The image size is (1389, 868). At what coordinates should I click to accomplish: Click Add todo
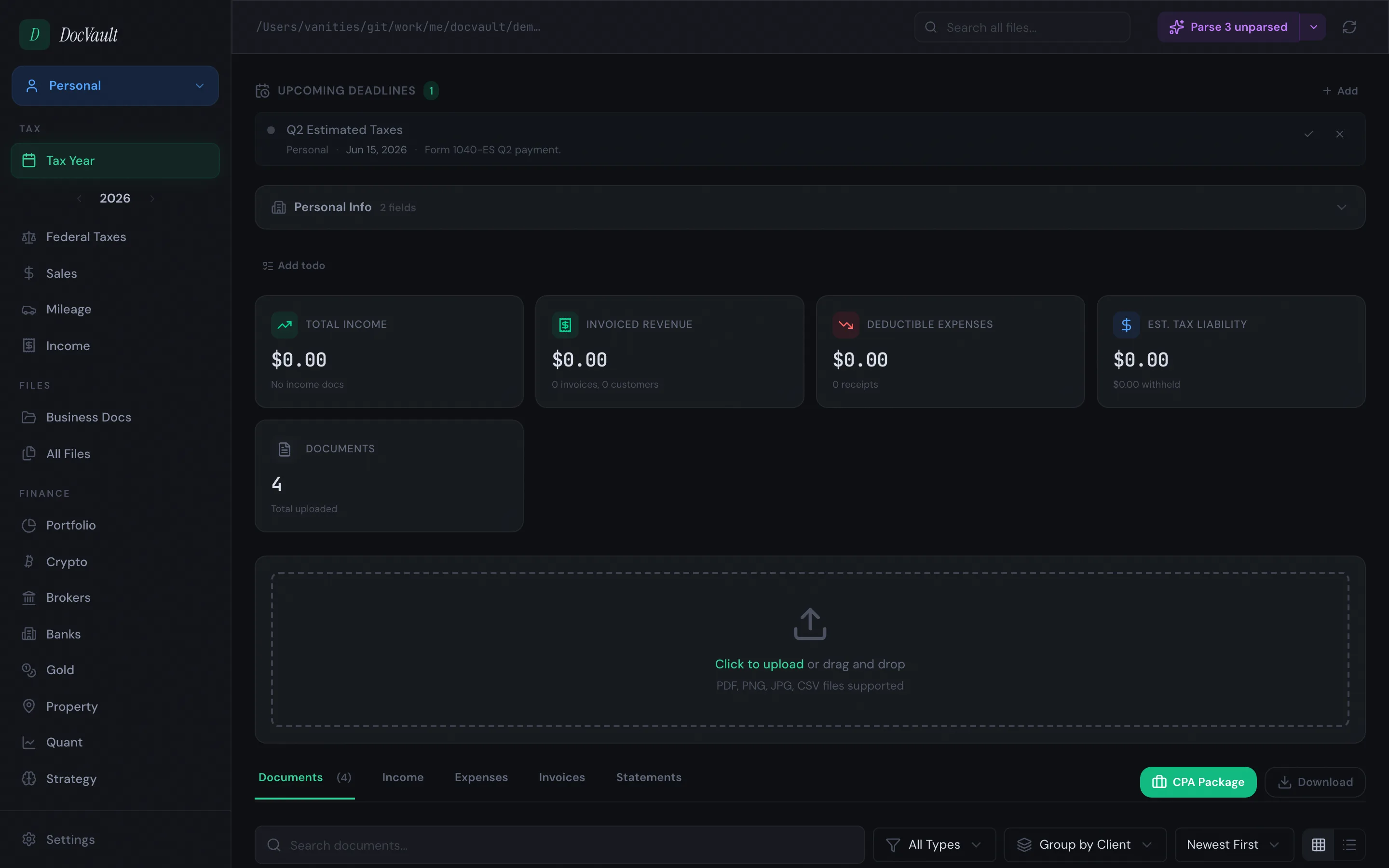(294, 265)
